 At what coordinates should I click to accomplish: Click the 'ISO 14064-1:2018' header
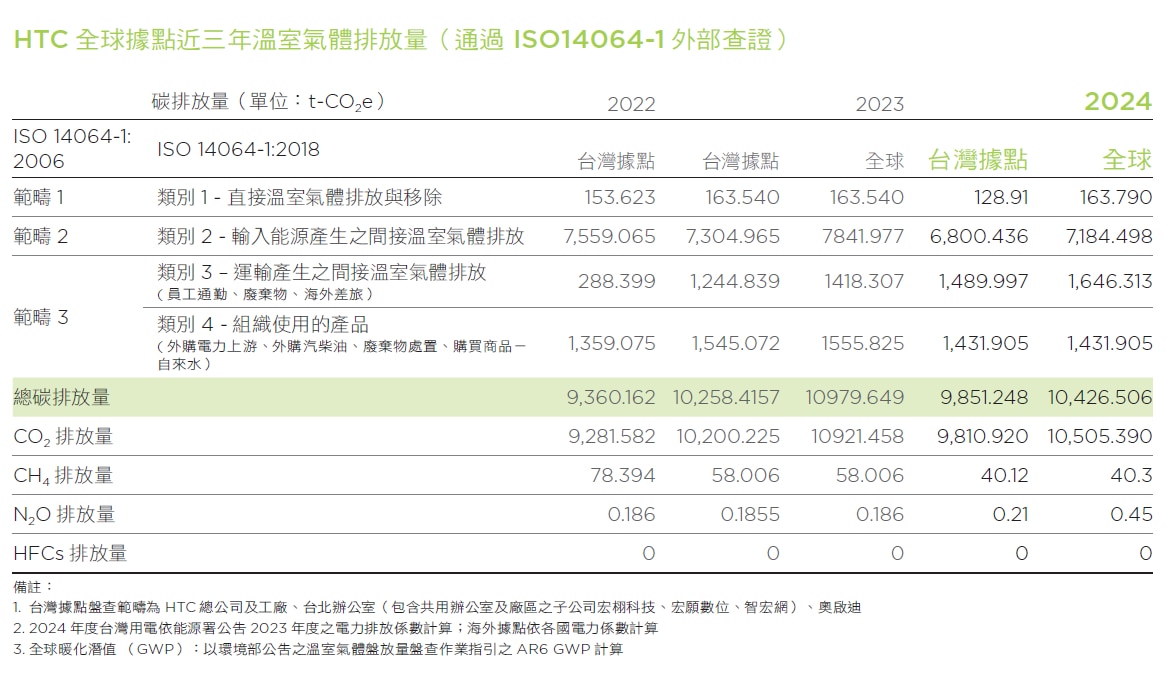pos(238,150)
